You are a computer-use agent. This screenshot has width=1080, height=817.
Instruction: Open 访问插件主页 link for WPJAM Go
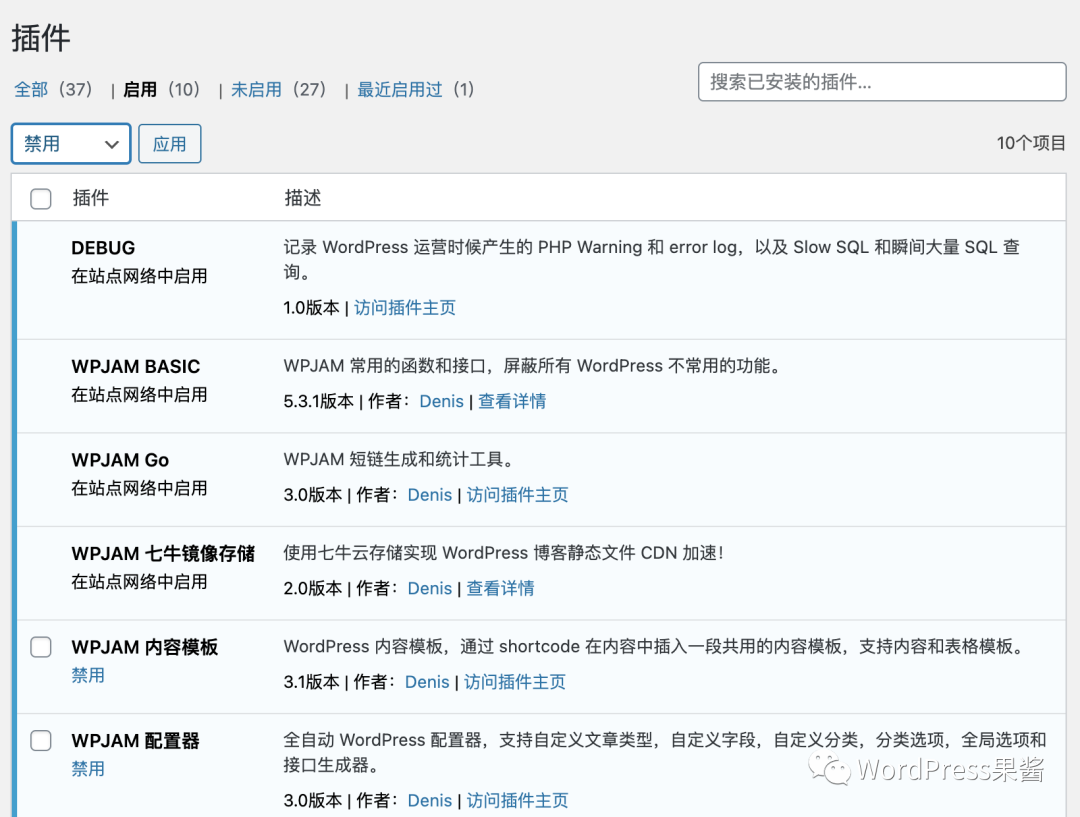click(x=517, y=495)
